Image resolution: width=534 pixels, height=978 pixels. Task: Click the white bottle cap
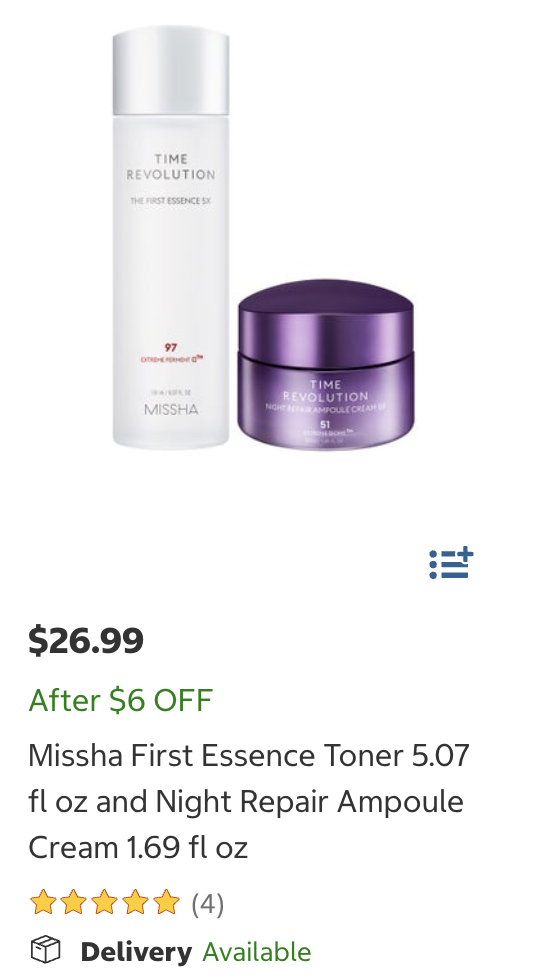[171, 70]
